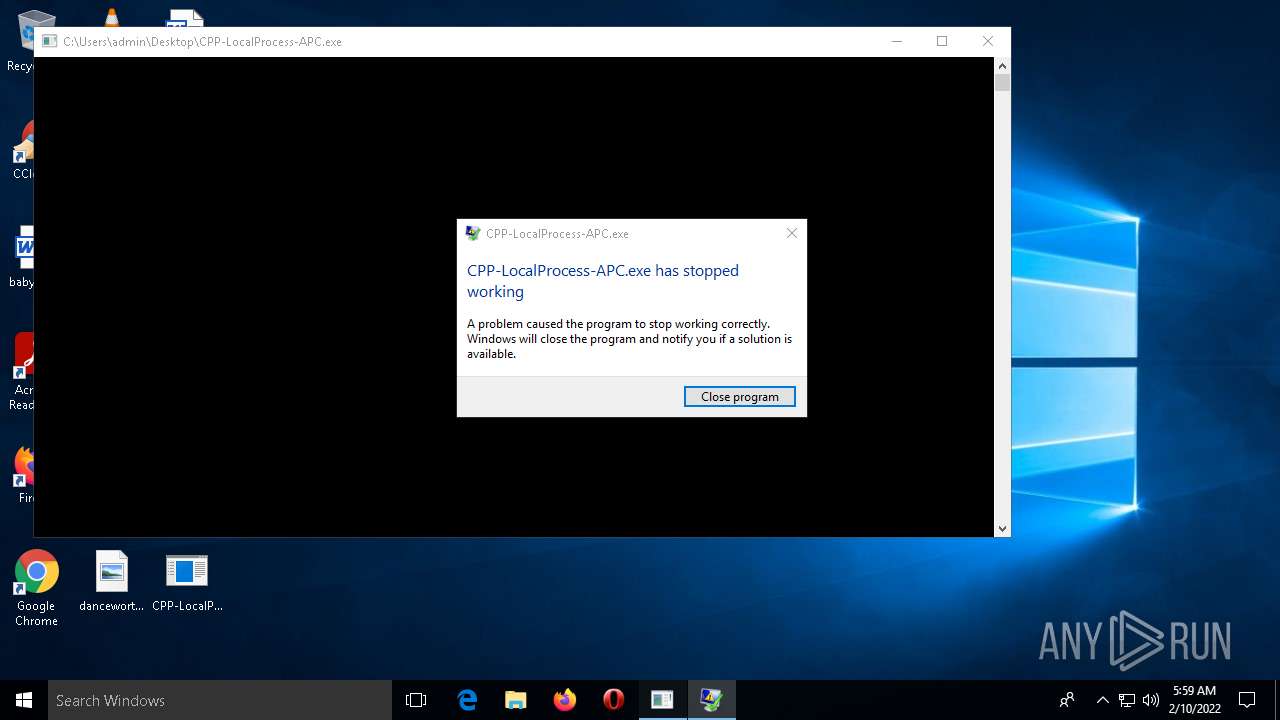Viewport: 1280px width, 720px height.
Task: Select Acrobat Reader desktop shortcut
Action: click(22, 372)
